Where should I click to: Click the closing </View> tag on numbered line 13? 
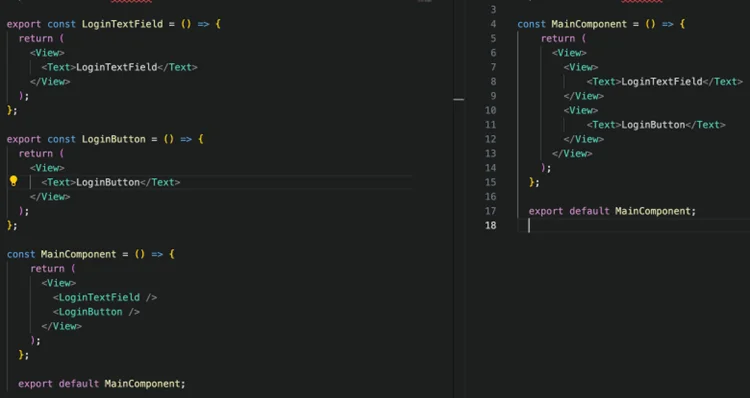tap(572, 154)
